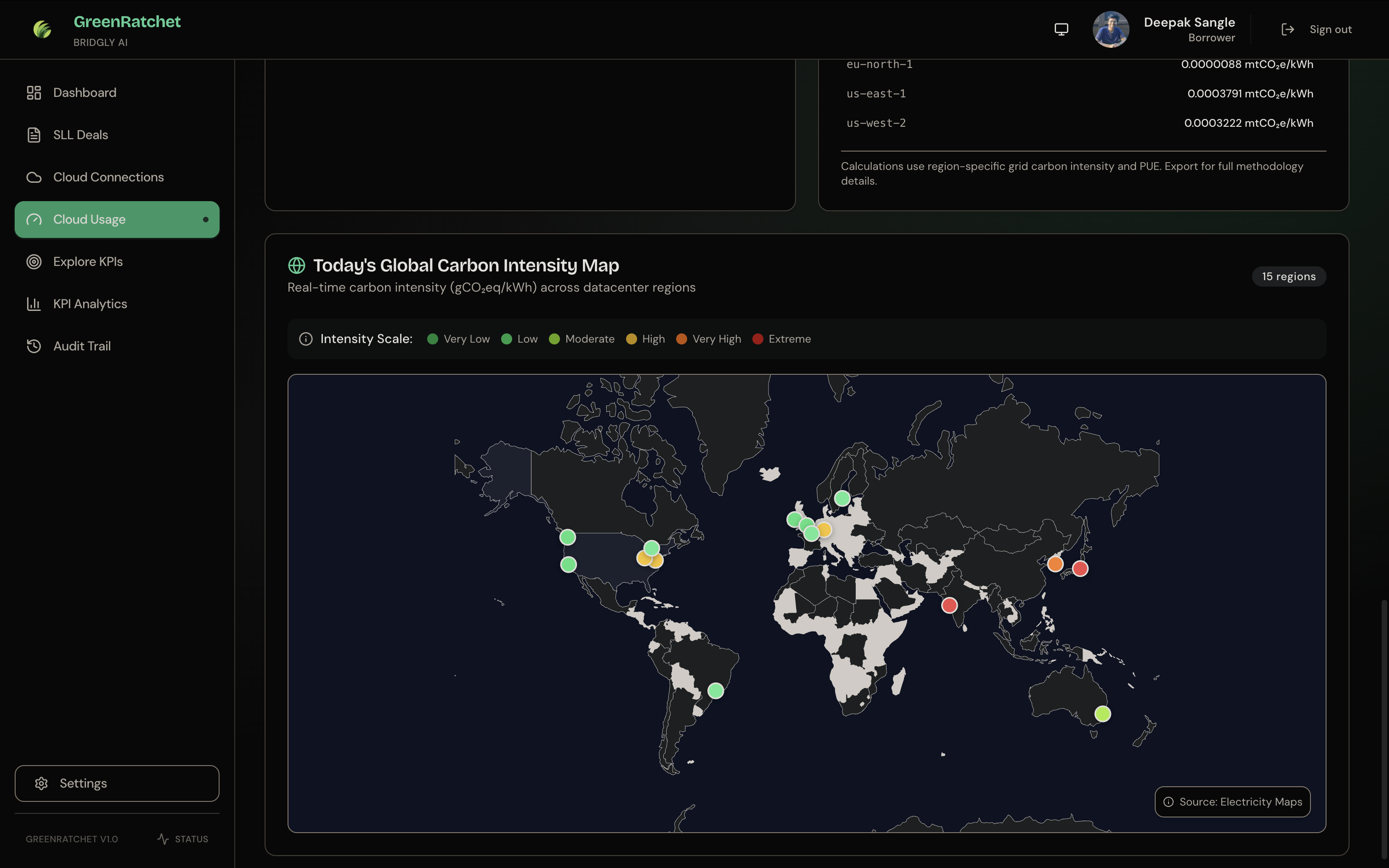Select the active Cloud Usage menu item
1389x868 pixels.
117,220
